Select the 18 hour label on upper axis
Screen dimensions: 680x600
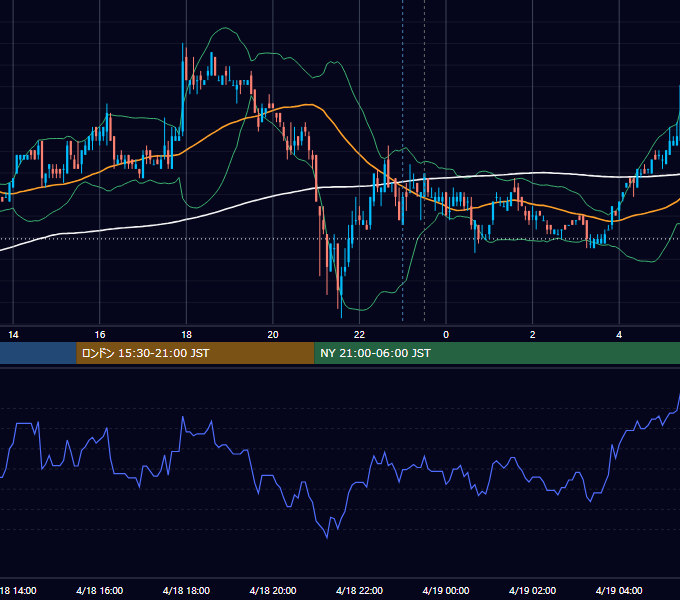pyautogui.click(x=186, y=335)
